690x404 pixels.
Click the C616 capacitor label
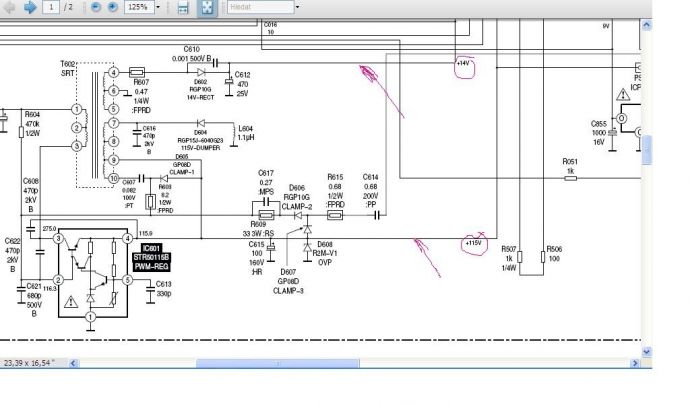point(149,129)
